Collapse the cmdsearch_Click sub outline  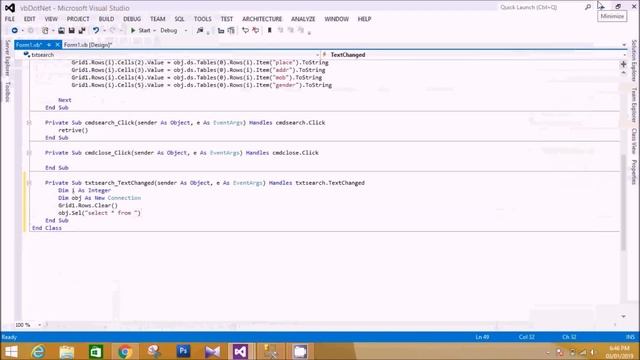pos(29,122)
